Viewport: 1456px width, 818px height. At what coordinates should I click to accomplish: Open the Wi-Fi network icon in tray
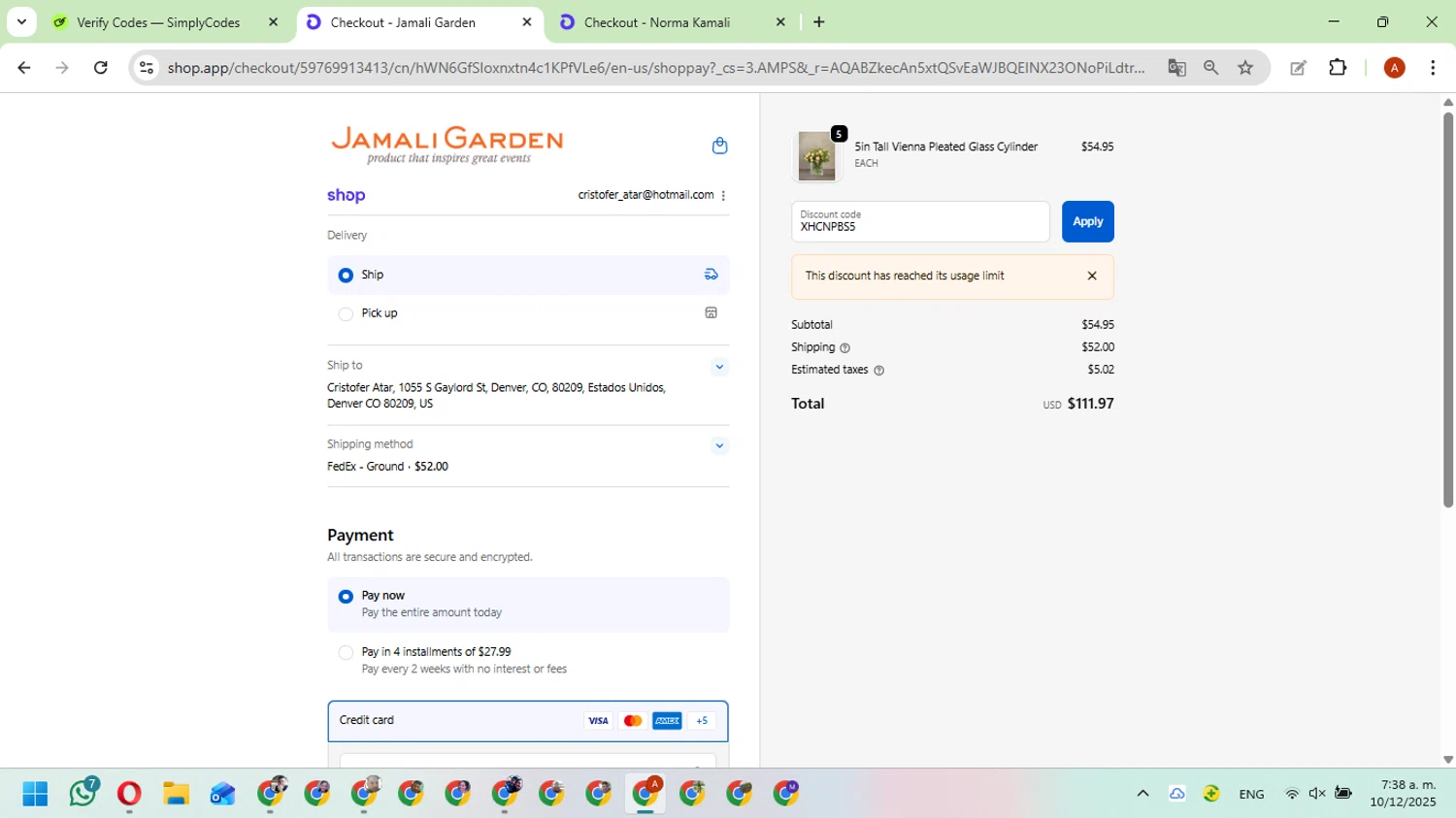(1292, 794)
